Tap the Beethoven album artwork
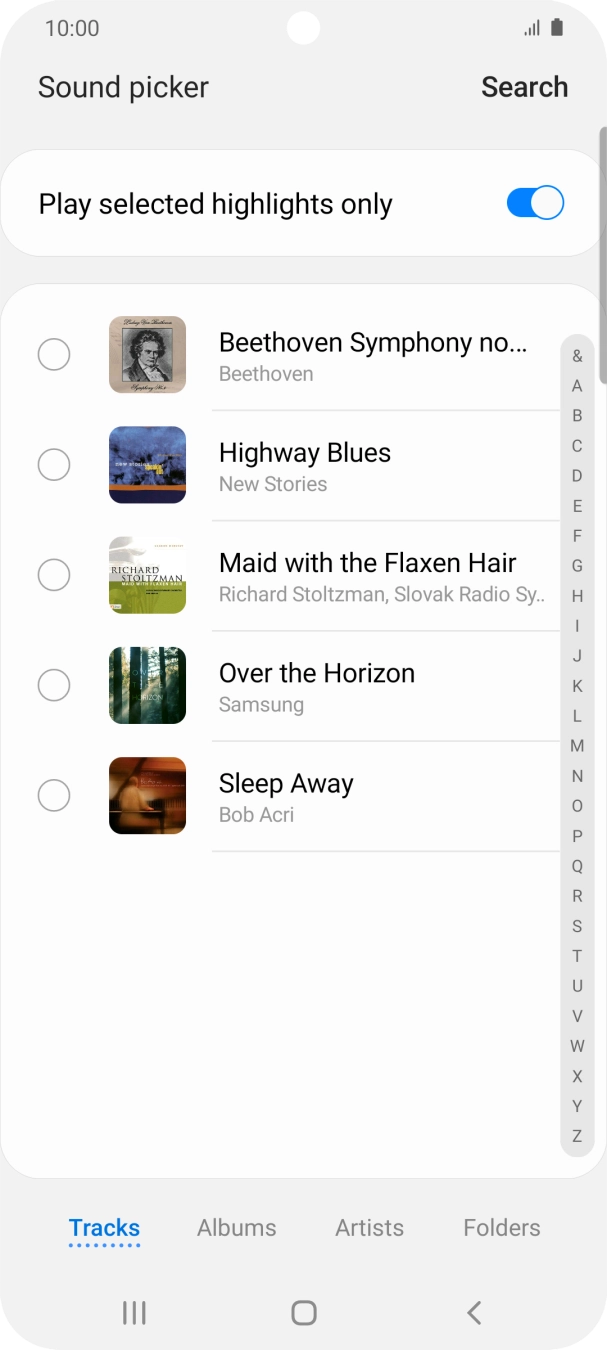This screenshot has height=1350, width=607. [x=147, y=354]
